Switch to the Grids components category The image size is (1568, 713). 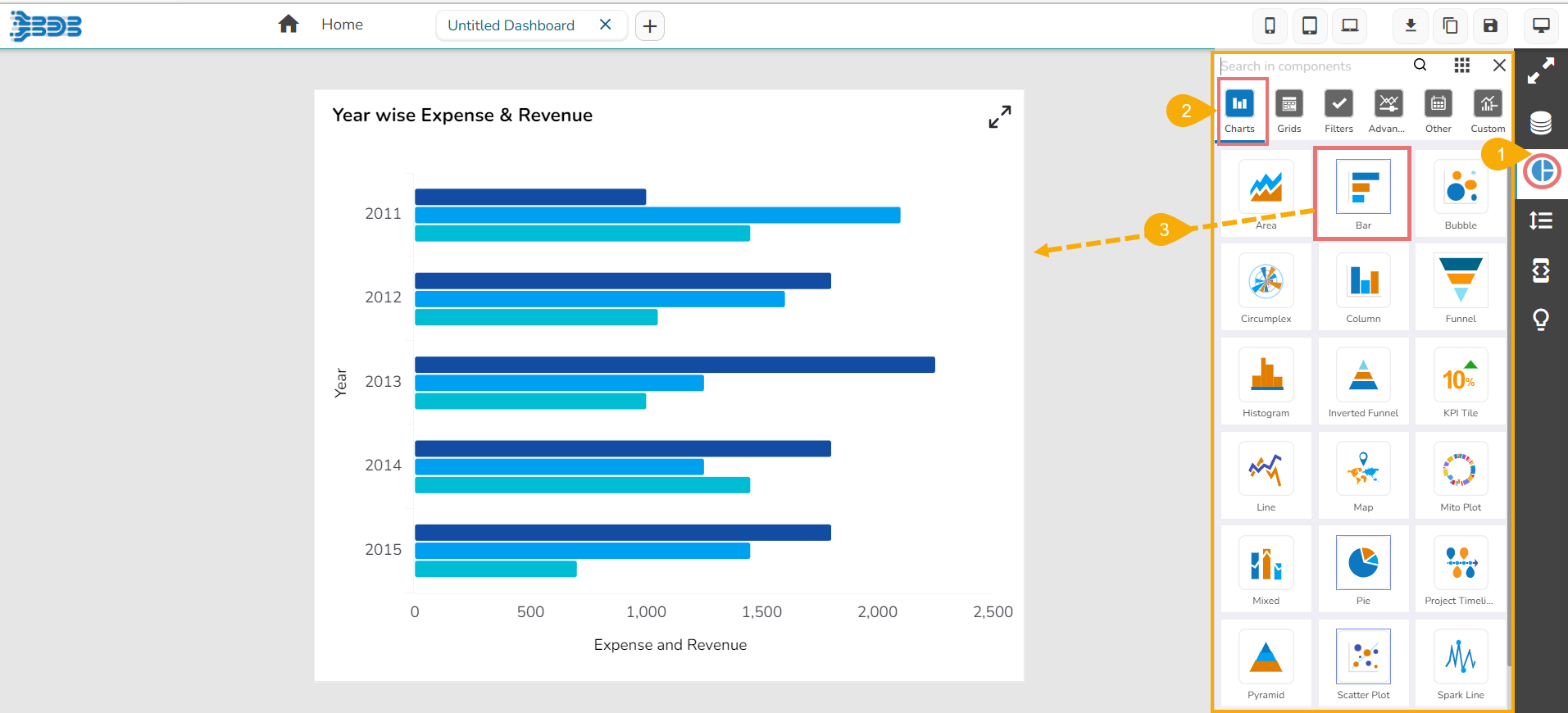[x=1288, y=111]
